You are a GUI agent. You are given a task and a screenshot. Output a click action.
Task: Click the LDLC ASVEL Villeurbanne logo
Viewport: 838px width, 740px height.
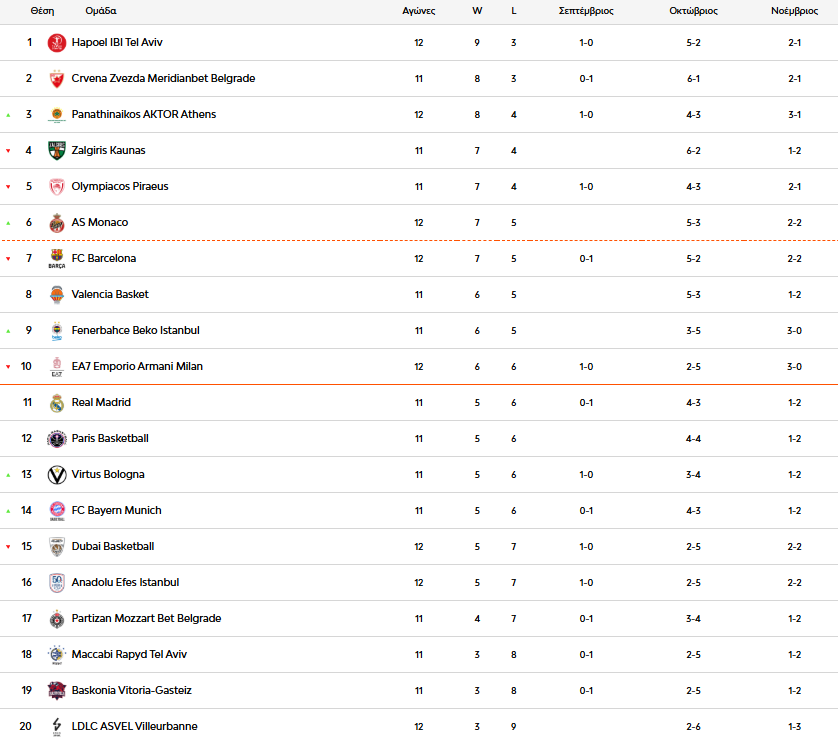pyautogui.click(x=56, y=727)
